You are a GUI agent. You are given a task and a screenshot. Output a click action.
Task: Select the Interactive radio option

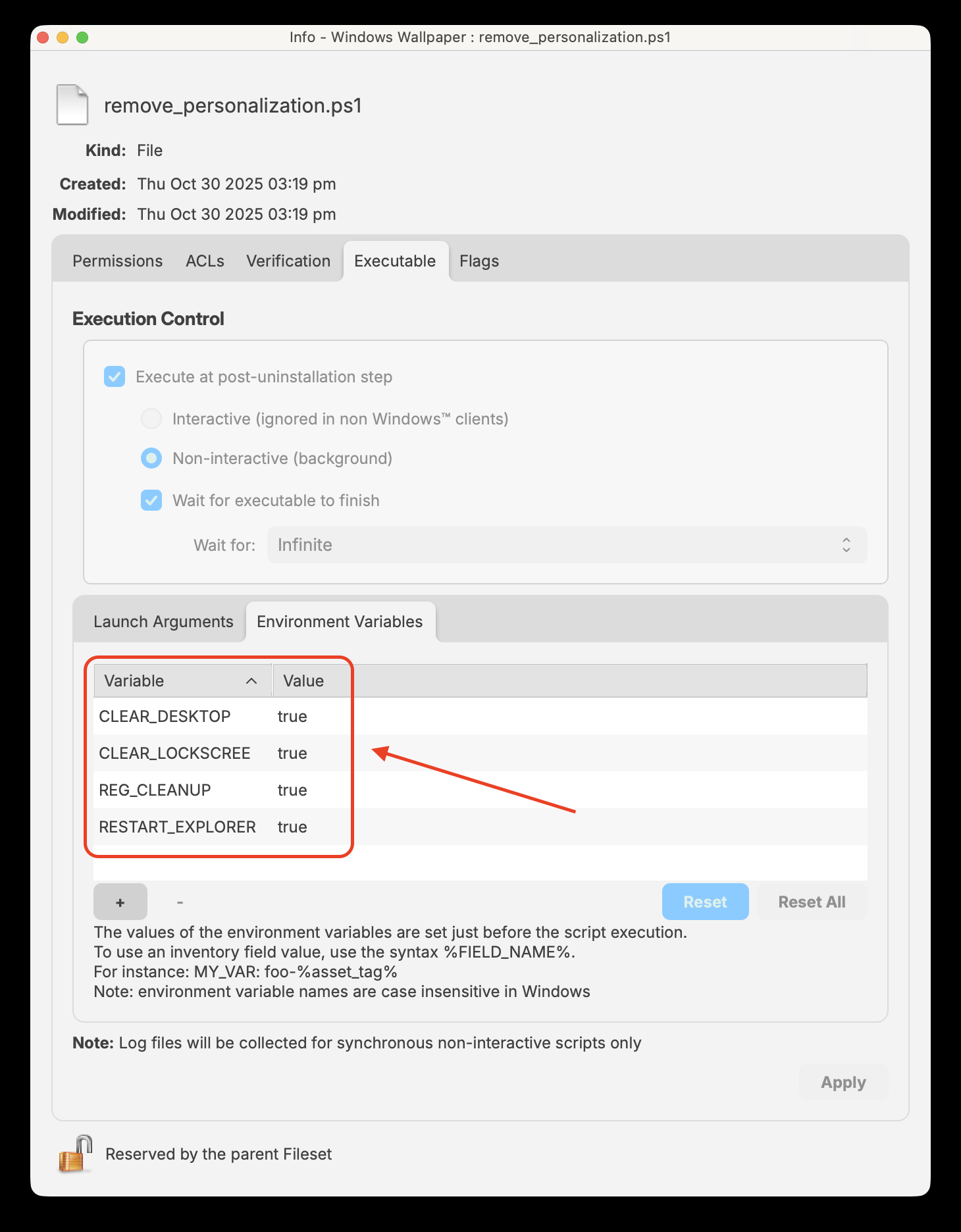coord(151,419)
